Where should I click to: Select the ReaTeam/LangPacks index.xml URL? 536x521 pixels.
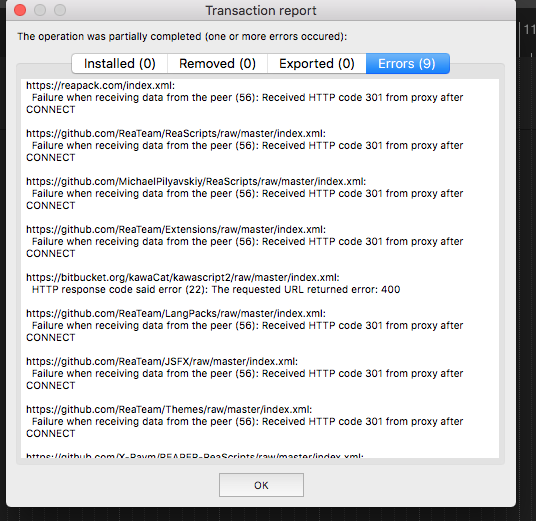click(176, 313)
